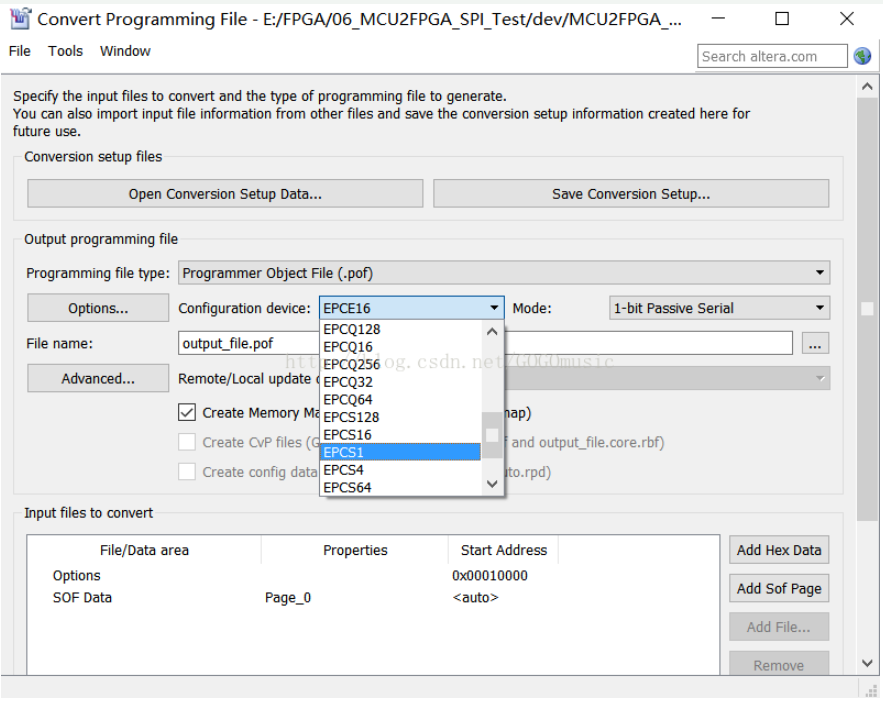Select EPCS128 in the device list
Viewport: 883px width, 701px height.
[x=400, y=417]
